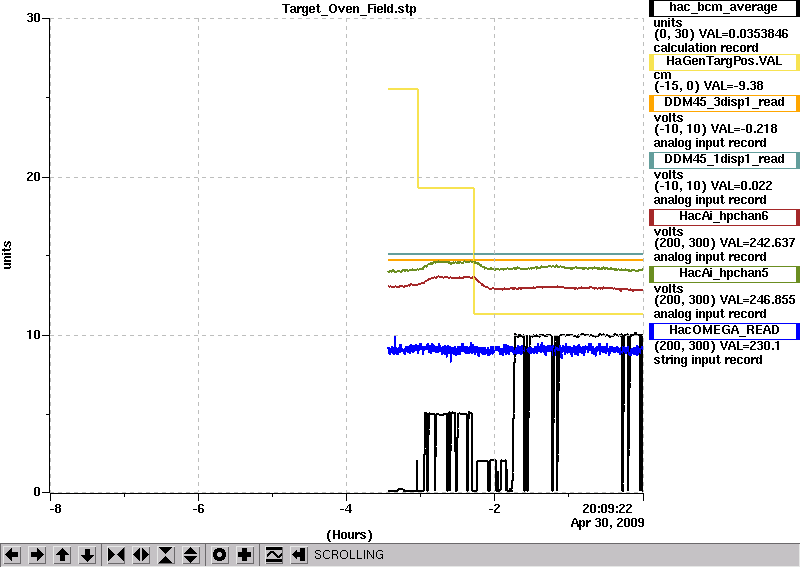
Task: Click the x-axis tick label -2
Action: (494, 509)
